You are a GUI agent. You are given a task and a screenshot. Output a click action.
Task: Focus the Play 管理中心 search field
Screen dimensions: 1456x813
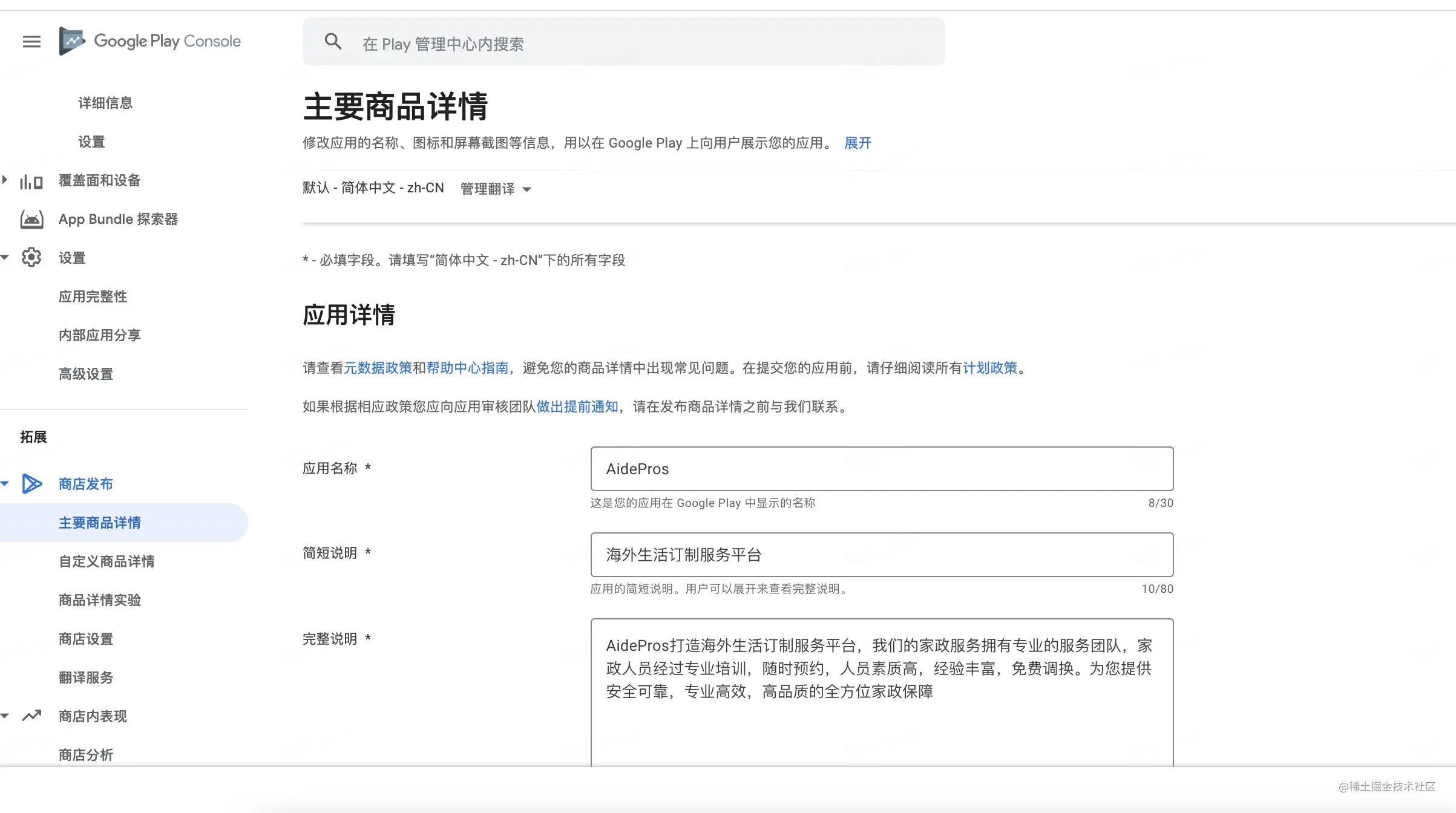(623, 42)
